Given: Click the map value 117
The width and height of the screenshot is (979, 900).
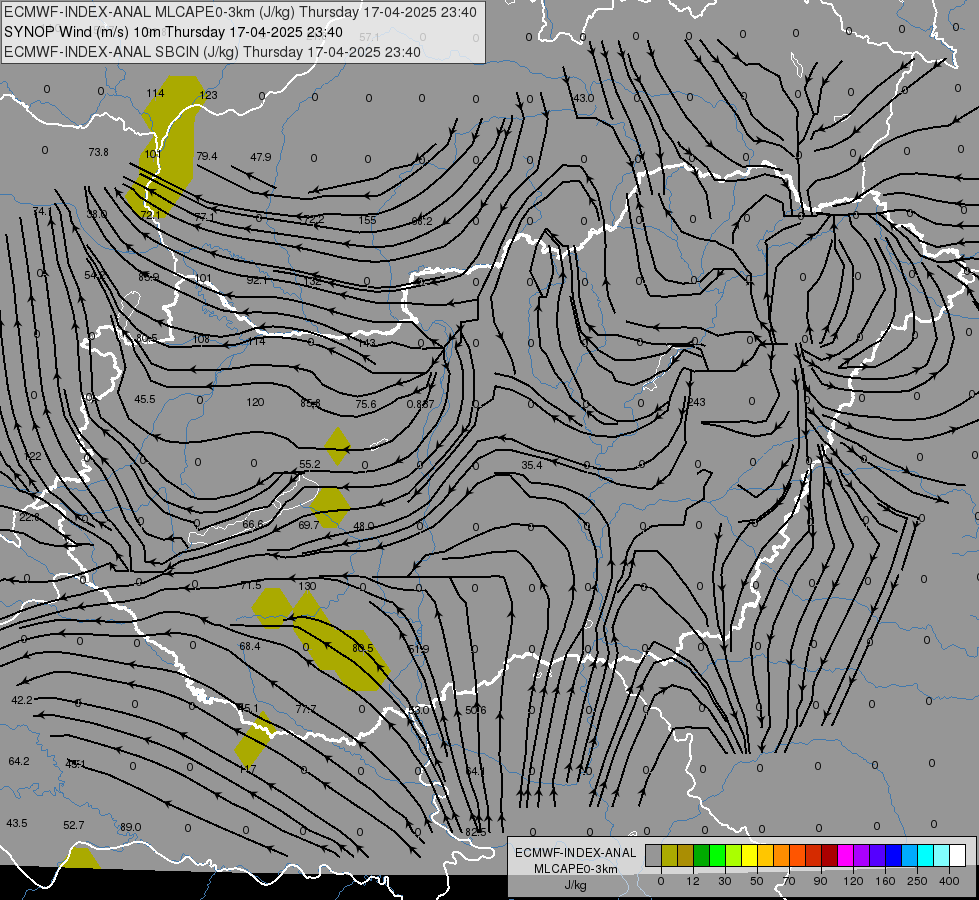Looking at the screenshot, I should [x=248, y=769].
